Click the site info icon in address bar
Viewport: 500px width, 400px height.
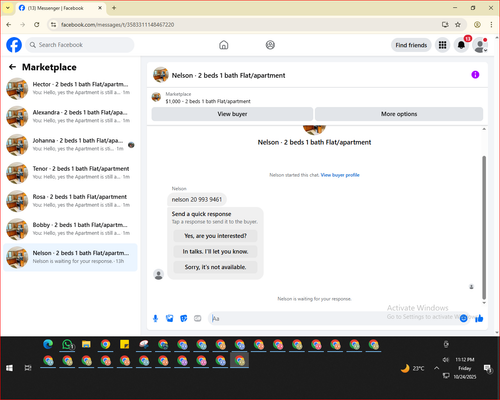click(53, 25)
